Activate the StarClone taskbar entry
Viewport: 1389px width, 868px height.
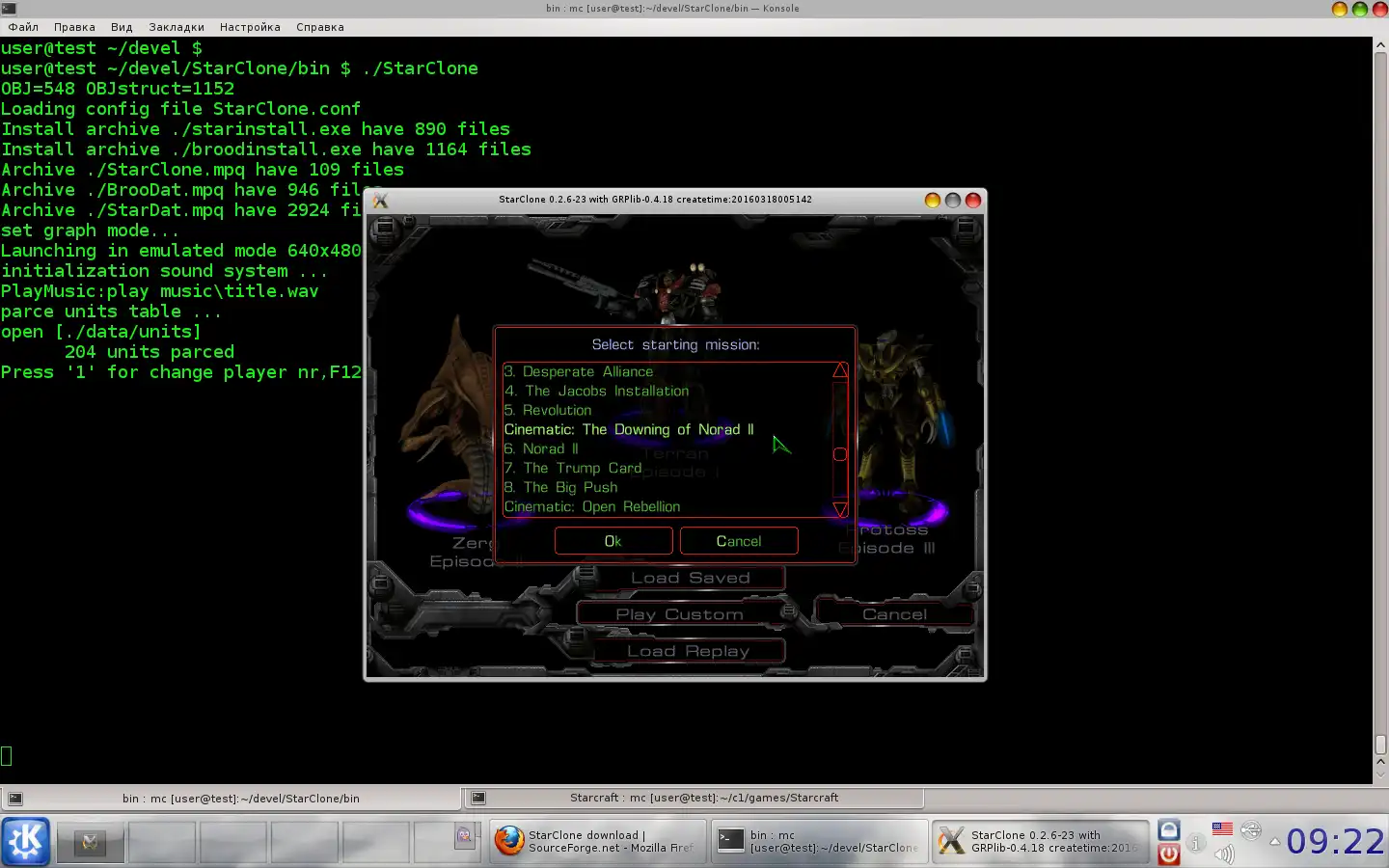pyautogui.click(x=1041, y=841)
